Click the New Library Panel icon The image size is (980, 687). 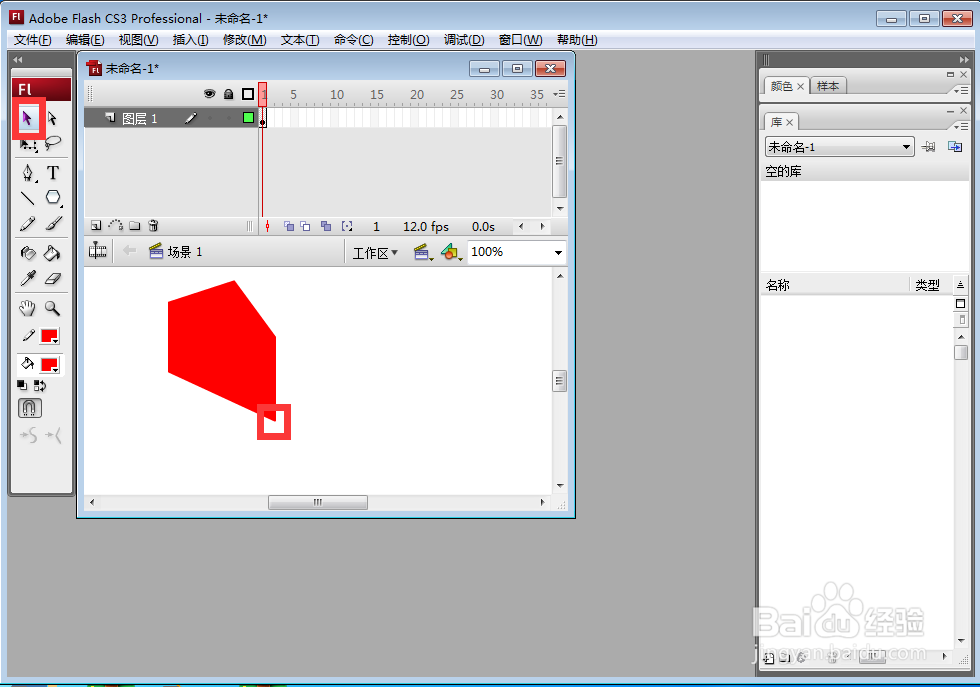(955, 147)
